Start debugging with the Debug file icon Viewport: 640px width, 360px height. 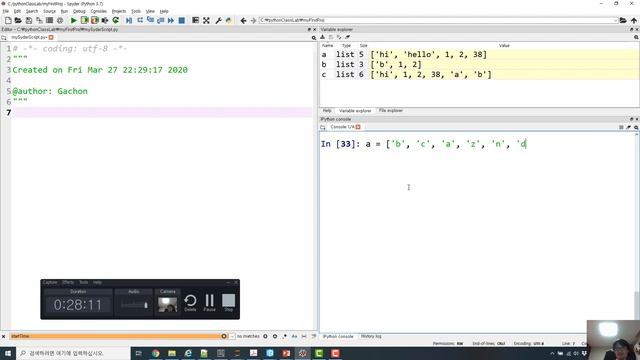coord(129,20)
